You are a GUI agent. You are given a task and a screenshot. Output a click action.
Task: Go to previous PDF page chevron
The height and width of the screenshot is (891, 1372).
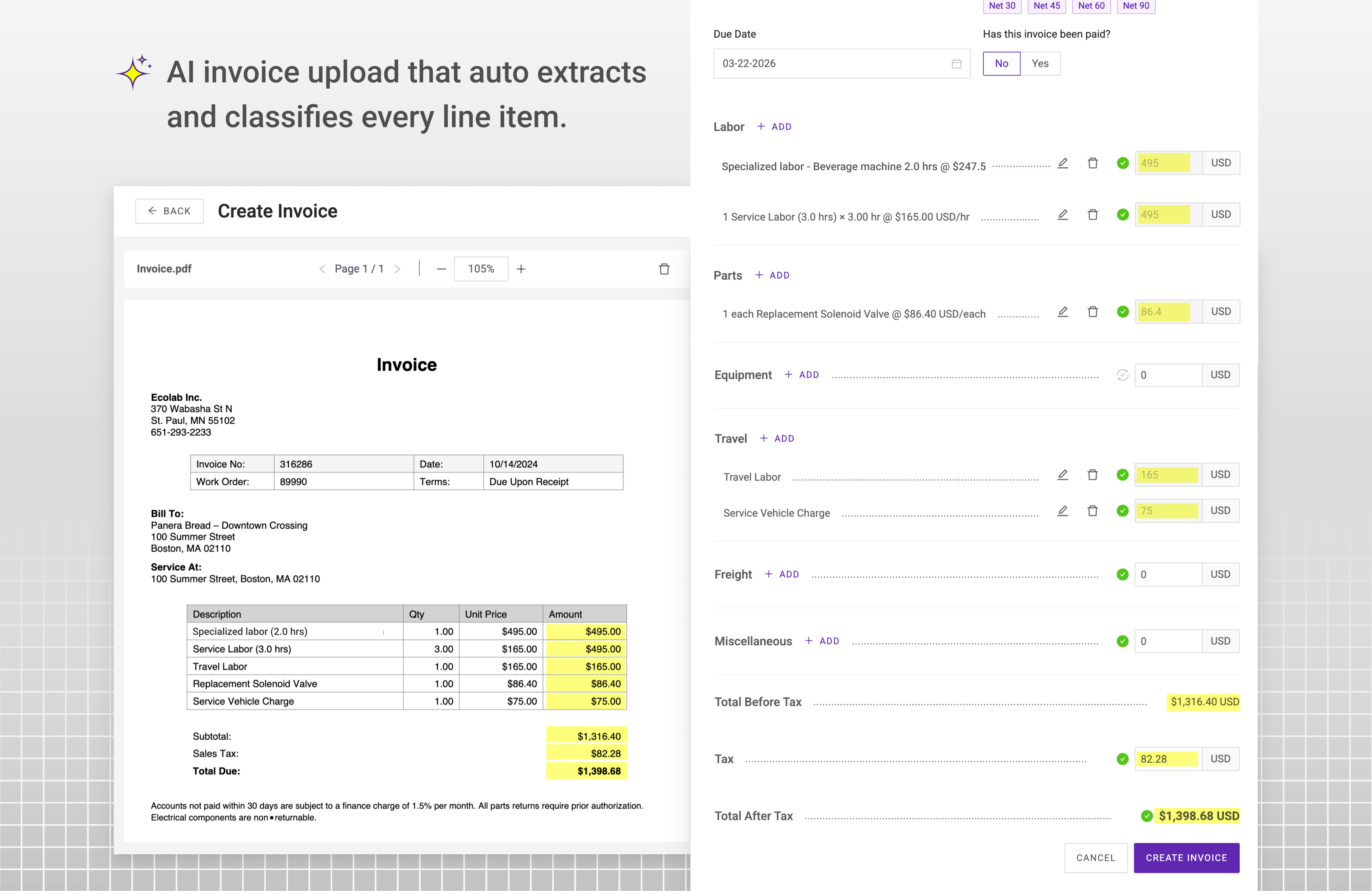coord(322,269)
